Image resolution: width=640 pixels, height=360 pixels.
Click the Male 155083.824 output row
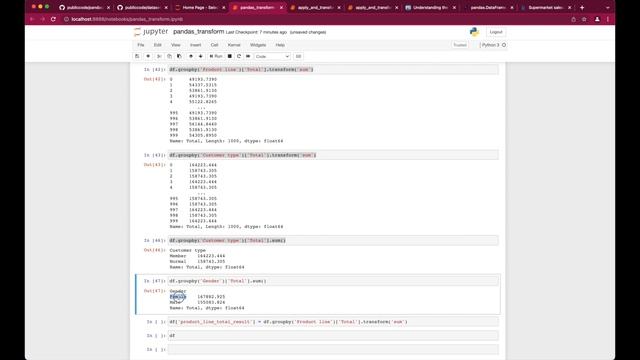(x=198, y=302)
